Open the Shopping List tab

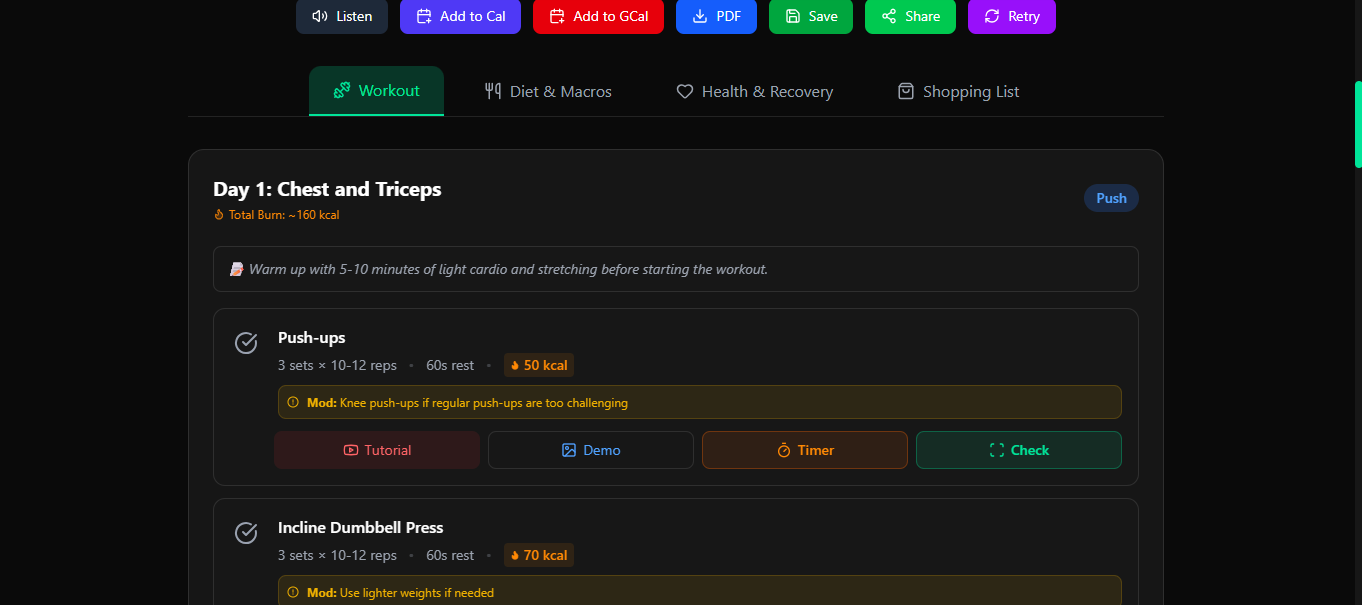click(957, 91)
